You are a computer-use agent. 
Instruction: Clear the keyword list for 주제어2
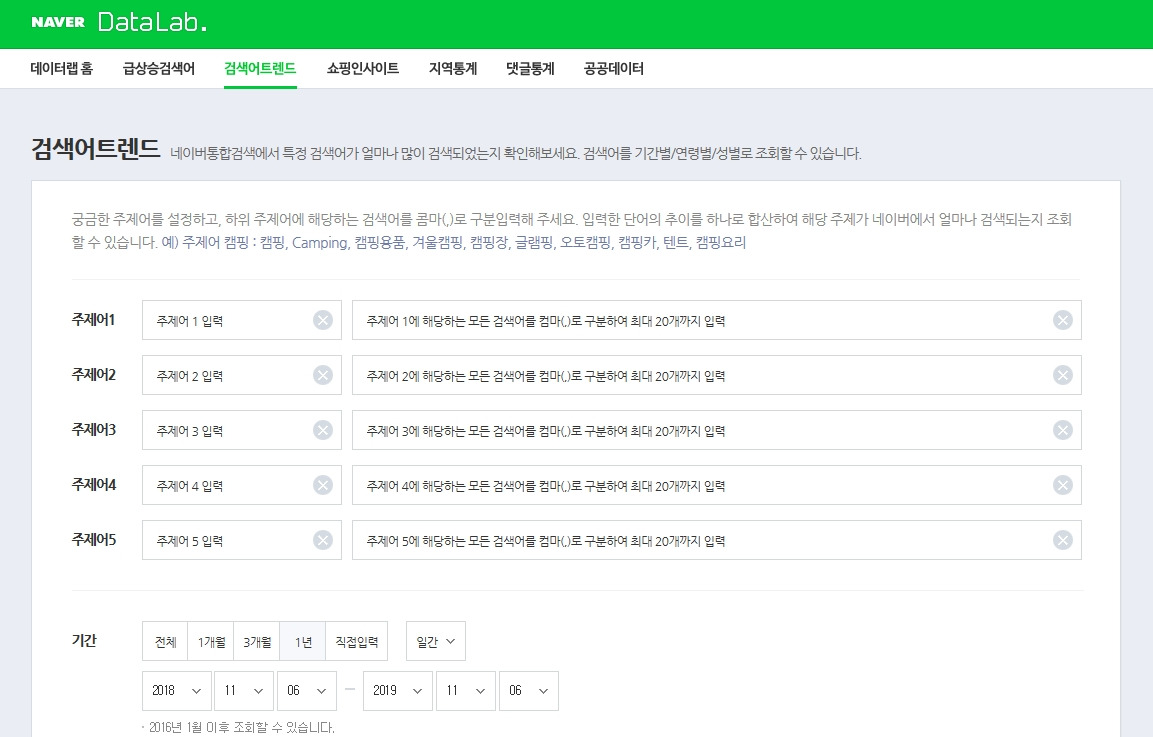pos(1063,374)
